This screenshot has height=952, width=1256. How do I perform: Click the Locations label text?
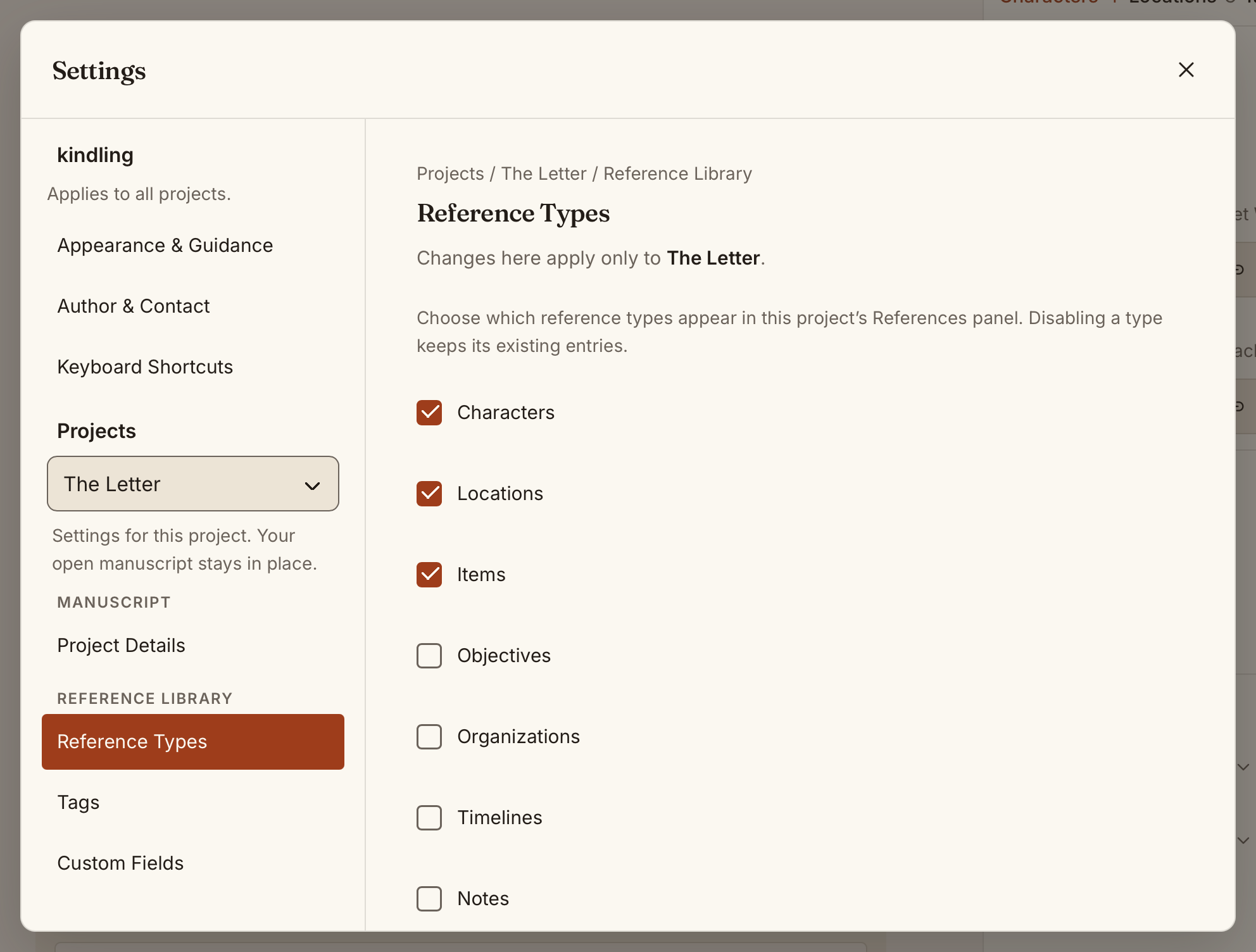click(500, 494)
